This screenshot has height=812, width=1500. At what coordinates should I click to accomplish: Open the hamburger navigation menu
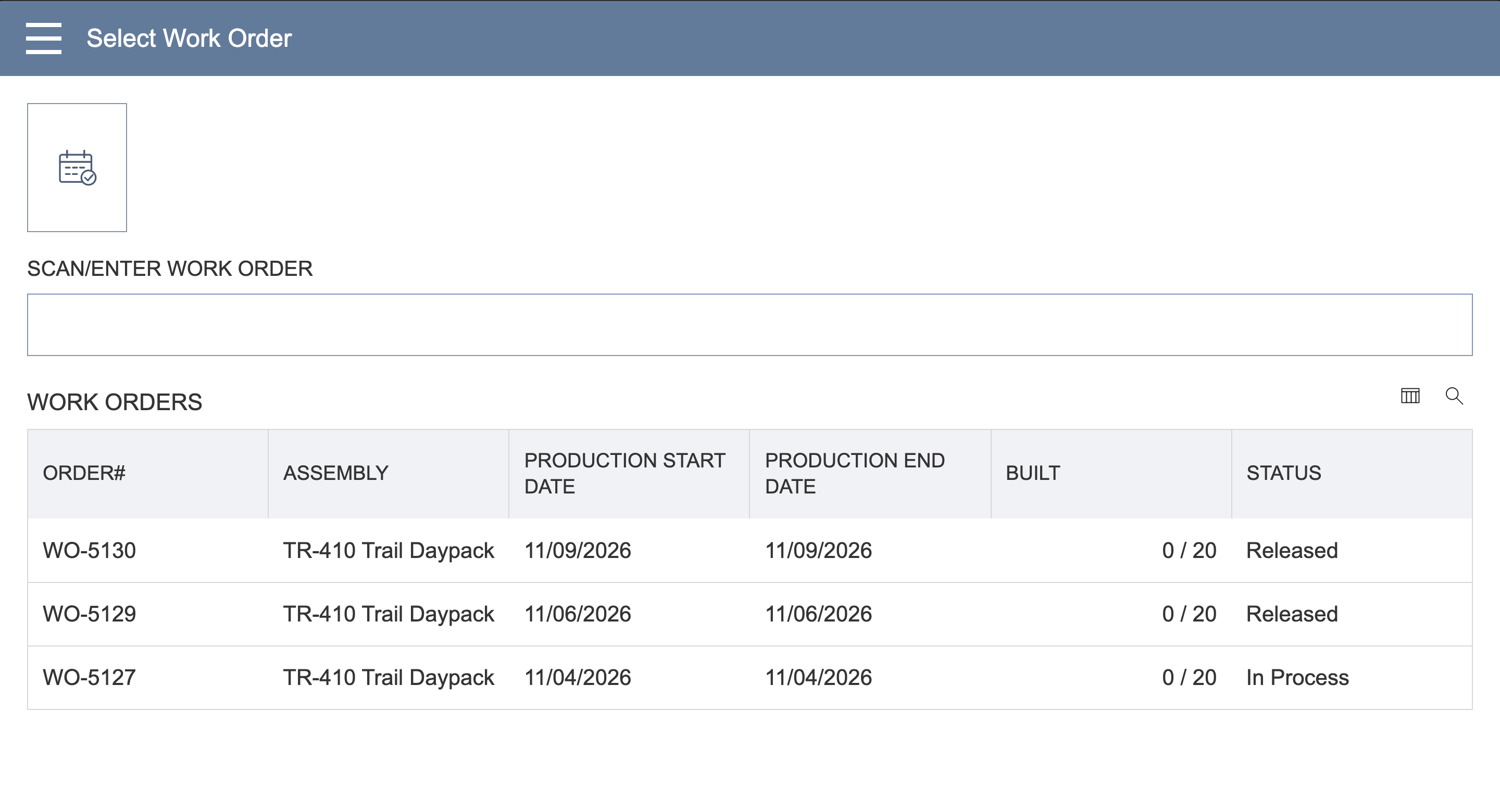click(x=44, y=39)
